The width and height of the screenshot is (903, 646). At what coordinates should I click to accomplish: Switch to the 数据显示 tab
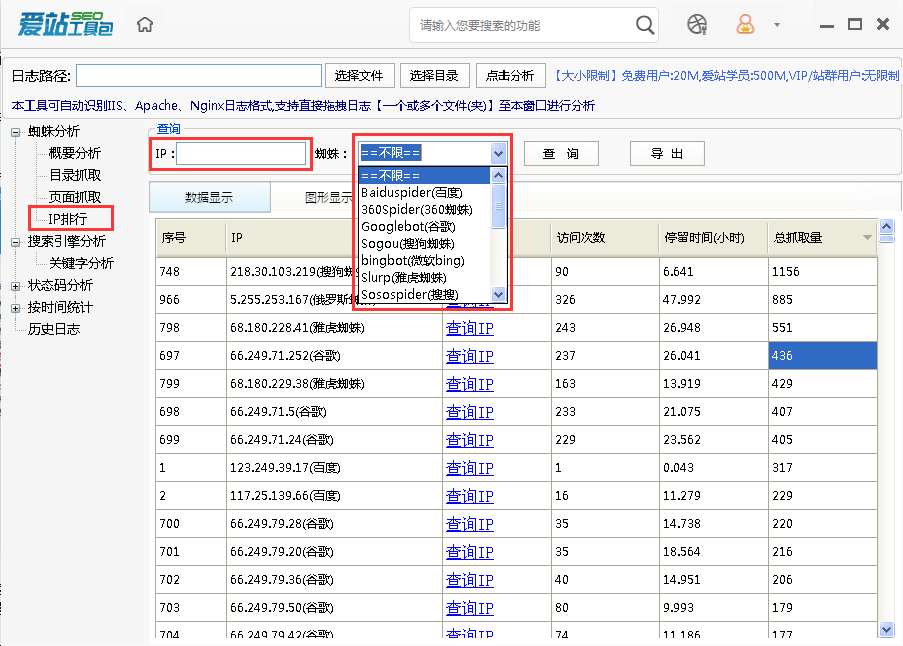click(210, 196)
